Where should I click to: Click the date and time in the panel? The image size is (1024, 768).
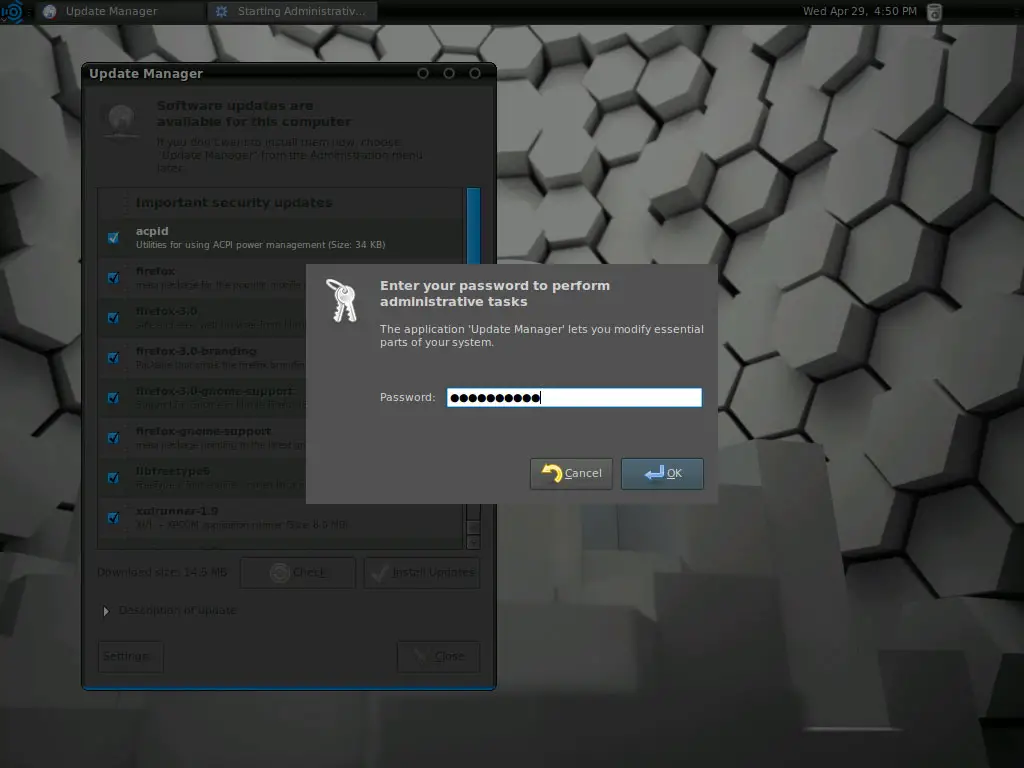[x=859, y=11]
